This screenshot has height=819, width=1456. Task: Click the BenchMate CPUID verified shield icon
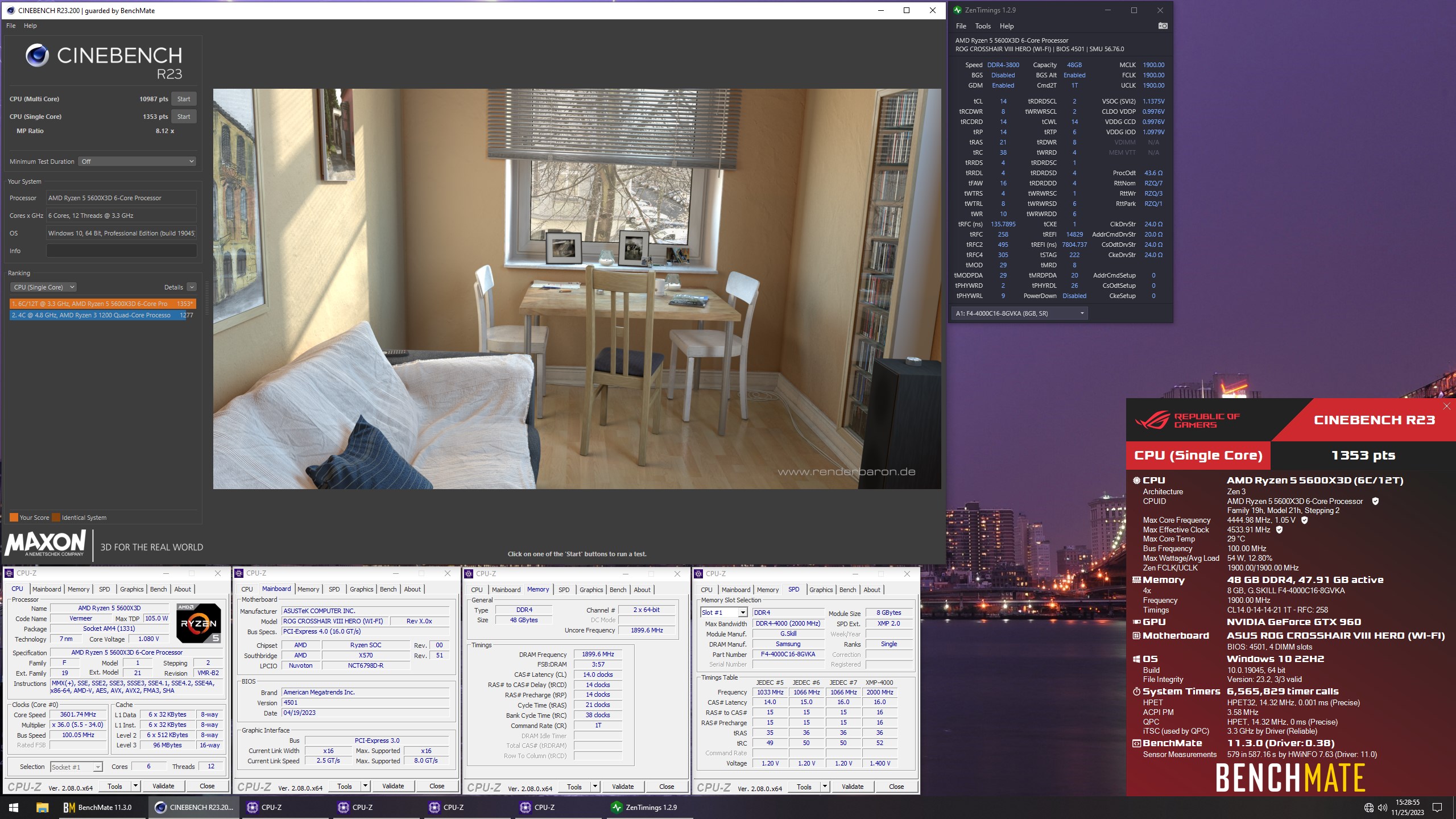(1375, 501)
